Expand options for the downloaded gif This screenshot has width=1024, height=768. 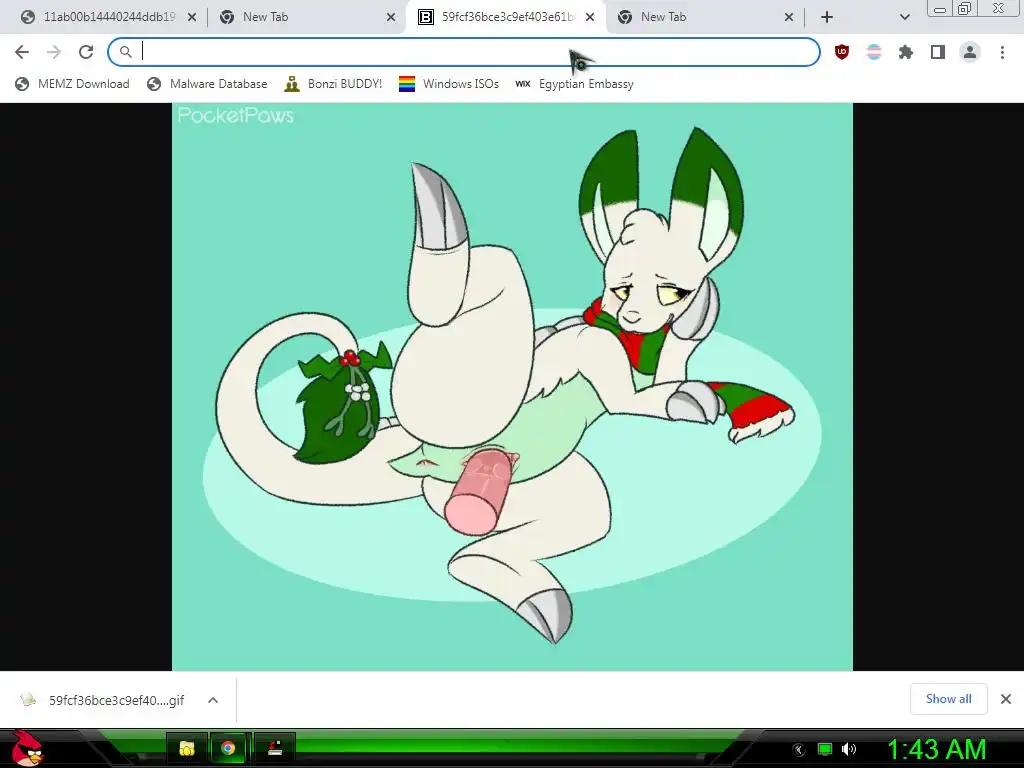pos(213,700)
